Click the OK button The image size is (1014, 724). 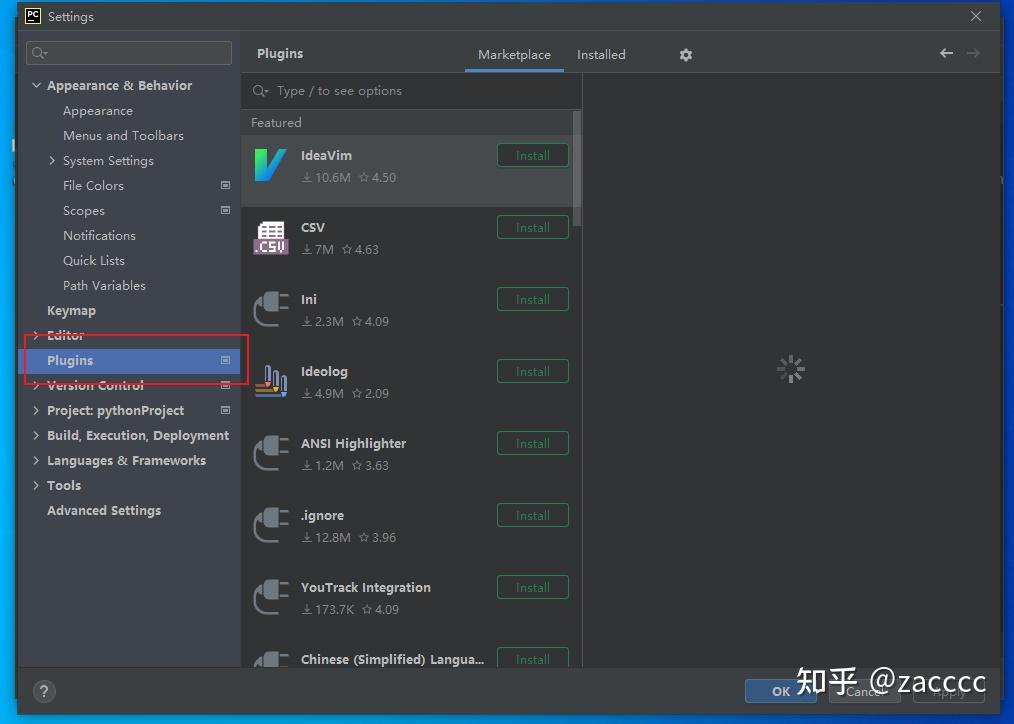click(x=781, y=691)
